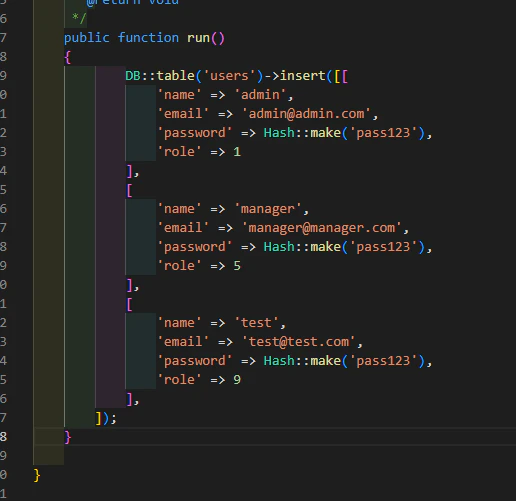Image resolution: width=516 pixels, height=501 pixels.
Task: Click the 'function' keyword
Action: click(148, 37)
